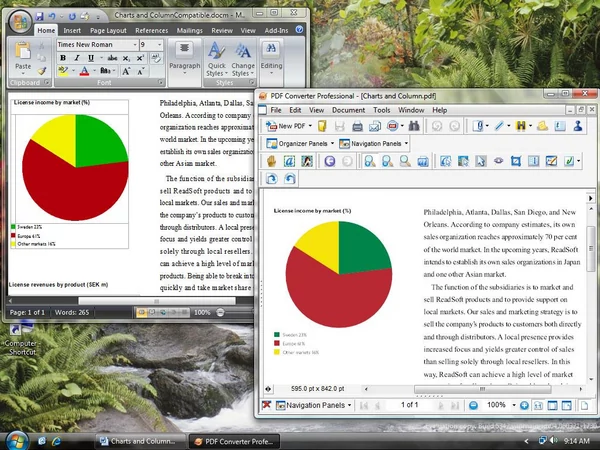Screen dimensions: 600x450
Task: Search the PDF with the binoculars icon
Action: click(414, 126)
